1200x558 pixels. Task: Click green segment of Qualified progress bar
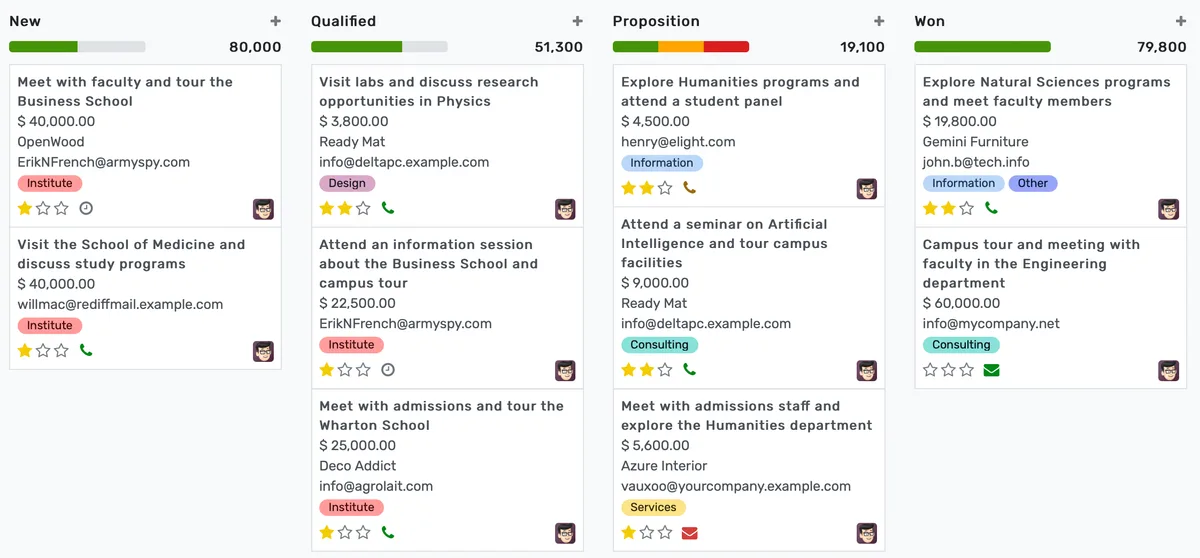coord(356,47)
